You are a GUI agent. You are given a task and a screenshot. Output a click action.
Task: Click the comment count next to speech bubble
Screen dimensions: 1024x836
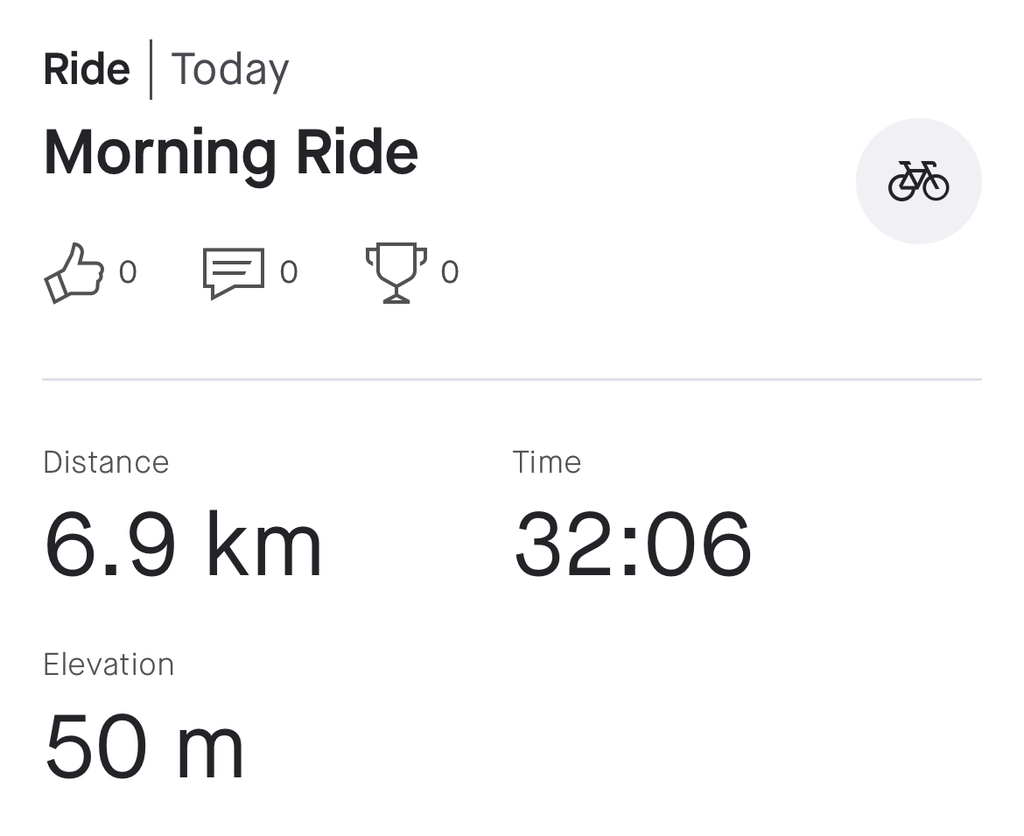[x=288, y=272]
